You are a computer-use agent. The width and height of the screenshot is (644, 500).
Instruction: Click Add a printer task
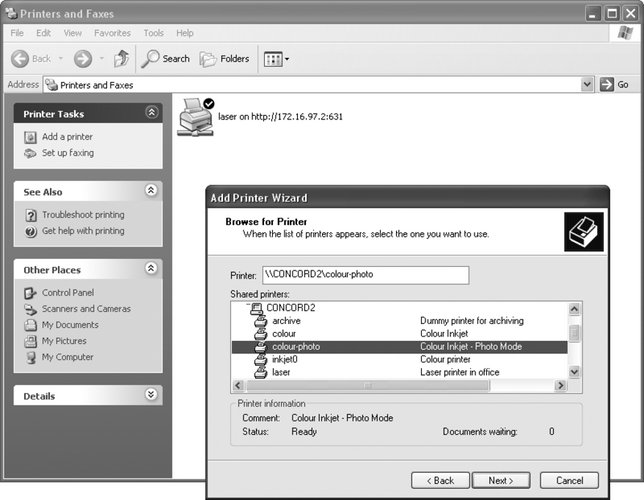point(67,137)
